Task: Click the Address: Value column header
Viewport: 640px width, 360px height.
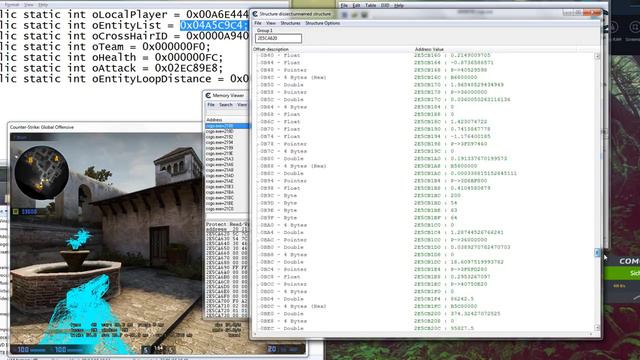Action: click(x=429, y=49)
